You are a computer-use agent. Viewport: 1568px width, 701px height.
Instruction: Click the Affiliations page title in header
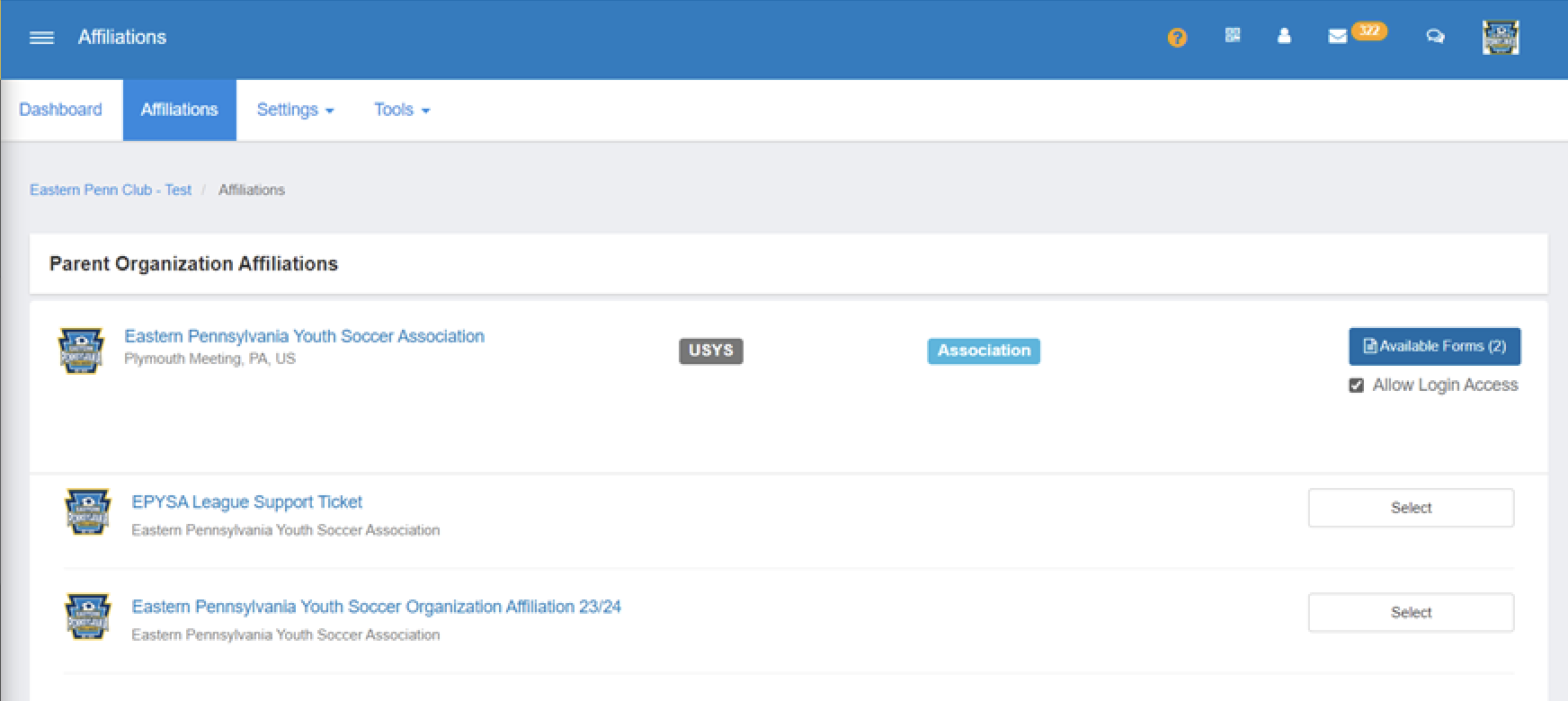point(122,37)
